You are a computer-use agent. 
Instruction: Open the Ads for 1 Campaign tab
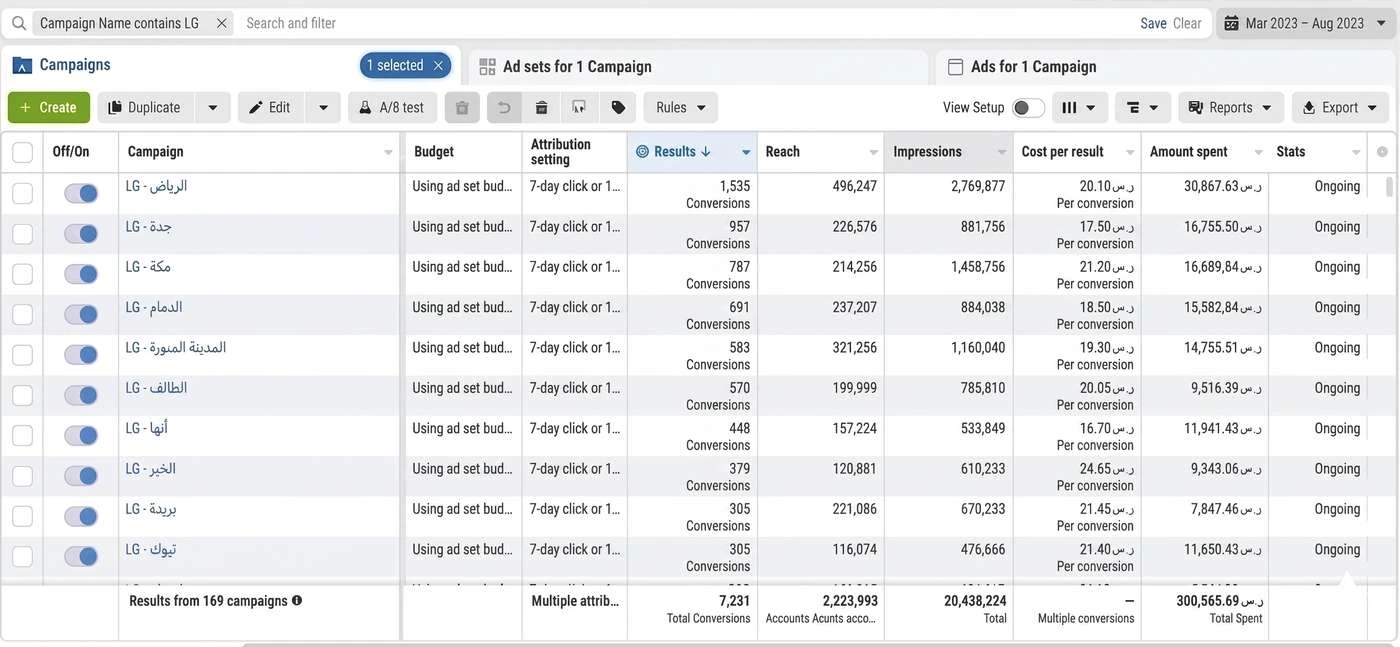click(x=1033, y=67)
